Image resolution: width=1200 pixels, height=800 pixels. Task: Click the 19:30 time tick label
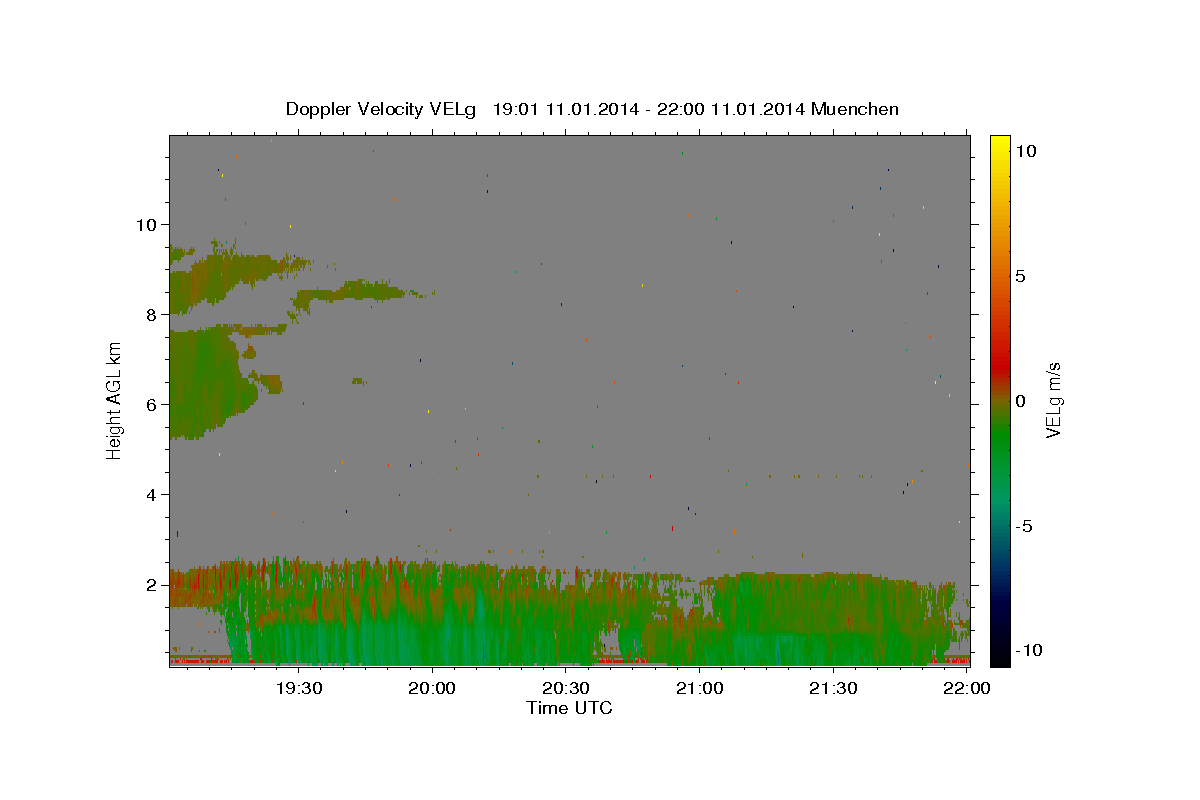[299, 688]
